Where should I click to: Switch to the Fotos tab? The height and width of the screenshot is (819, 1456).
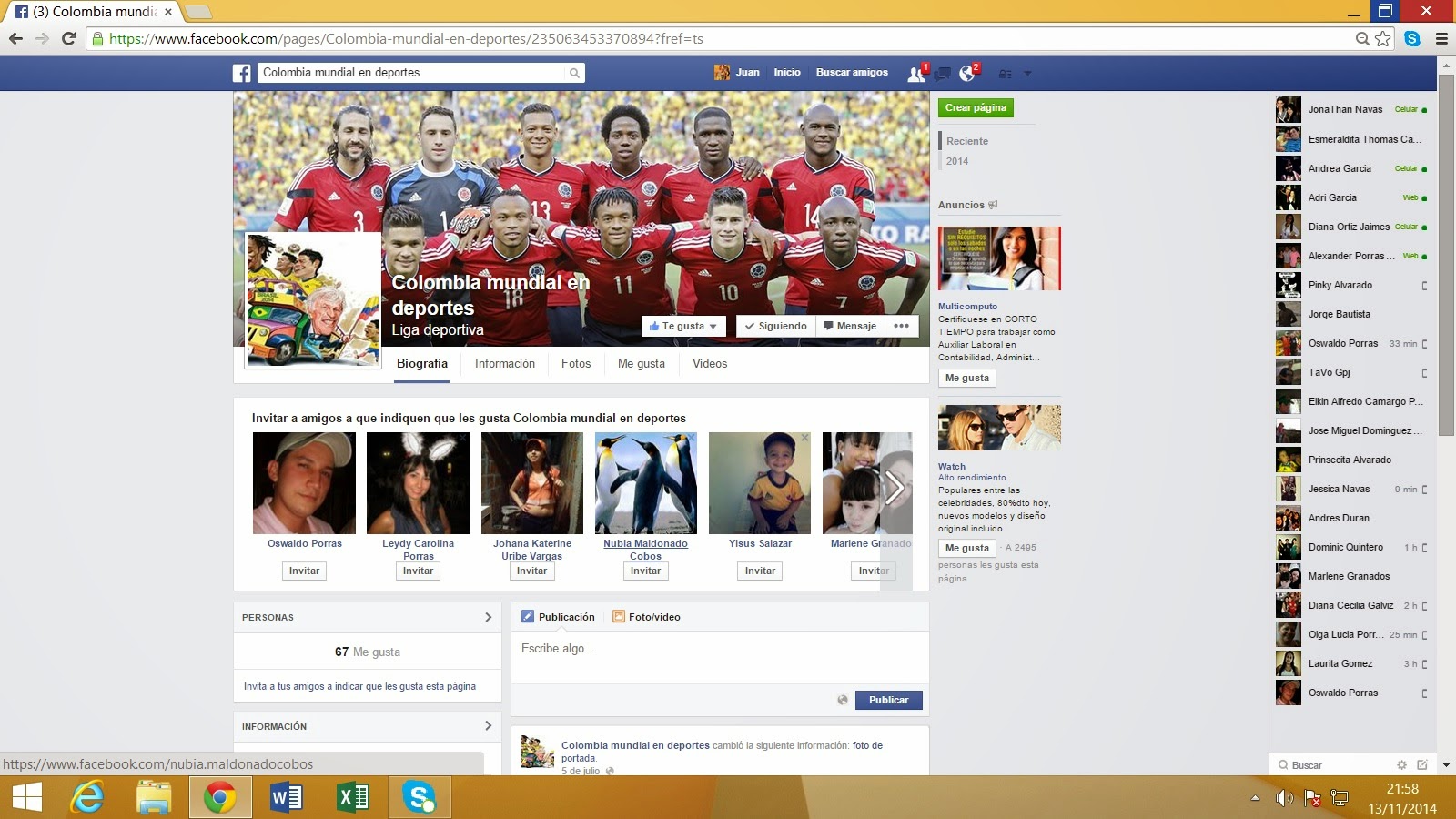coord(576,363)
